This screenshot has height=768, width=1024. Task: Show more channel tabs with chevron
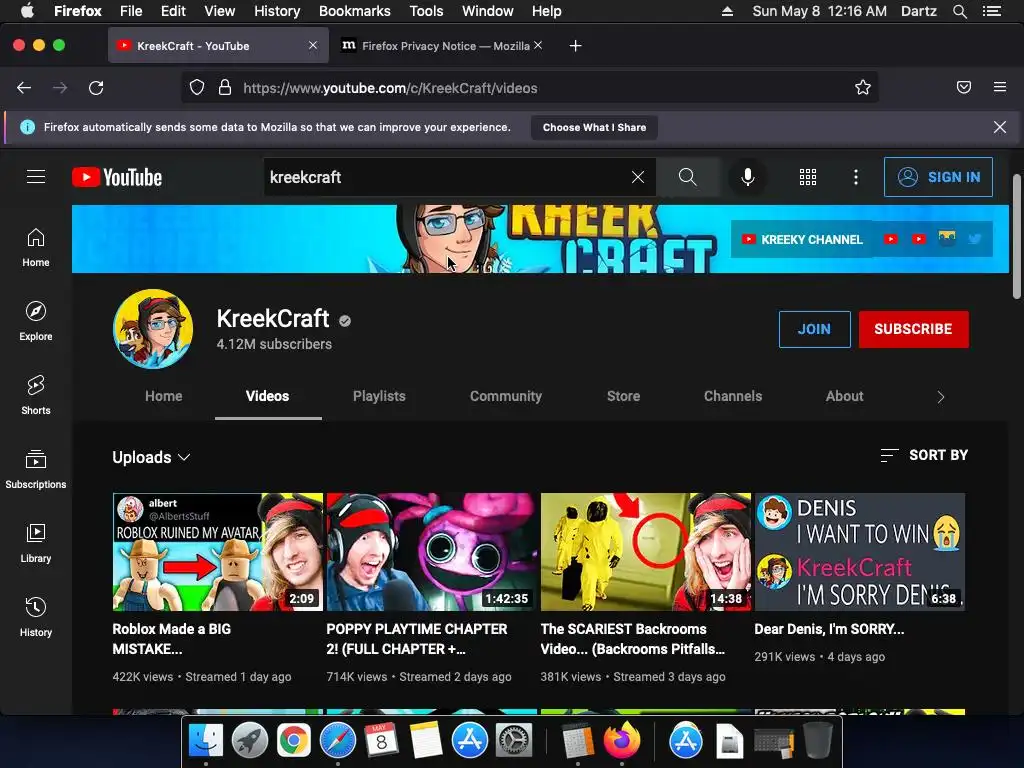940,397
